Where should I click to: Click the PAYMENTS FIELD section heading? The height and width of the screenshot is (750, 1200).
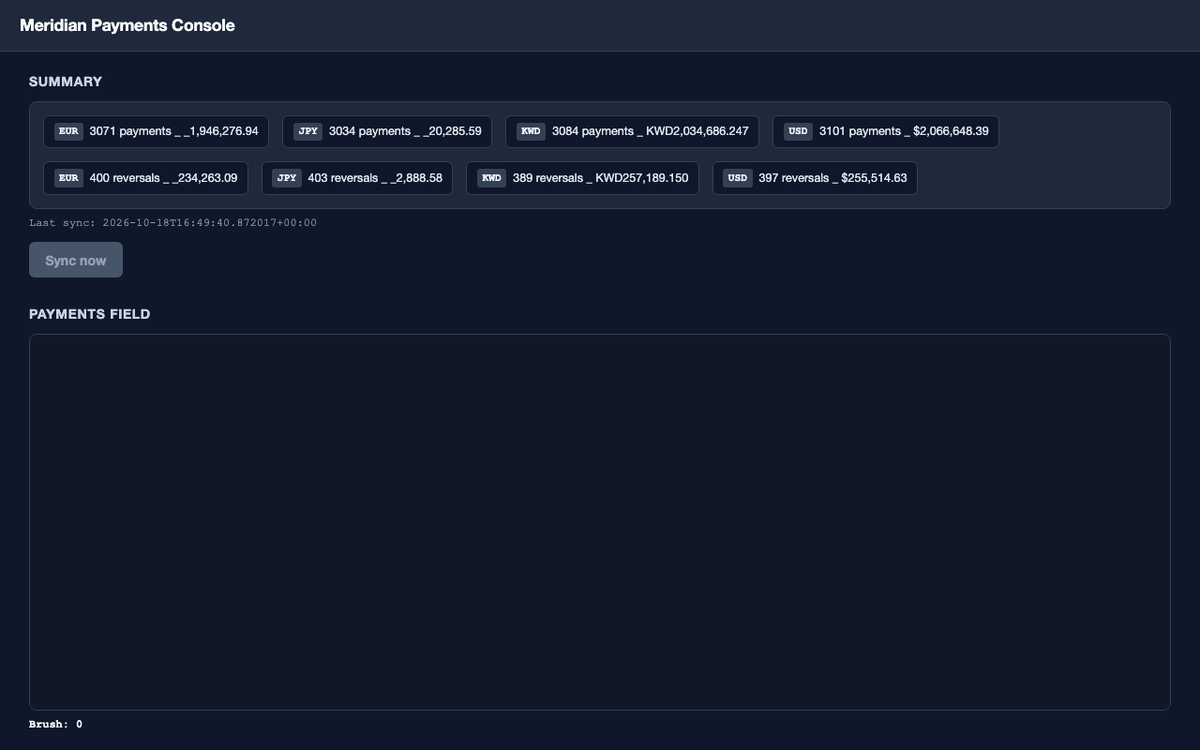pos(90,314)
